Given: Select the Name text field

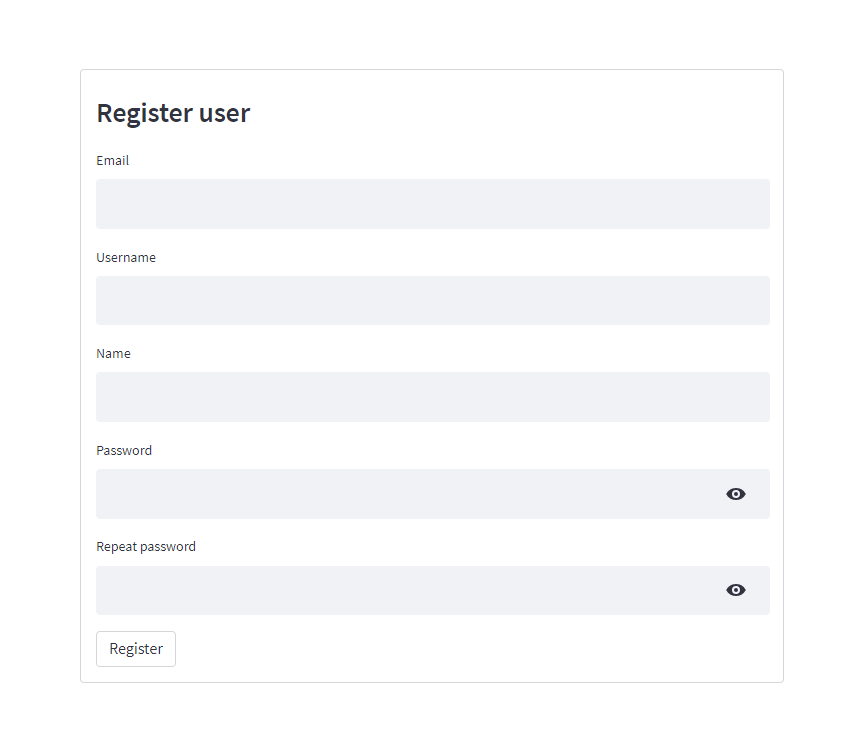Looking at the screenshot, I should click(432, 397).
